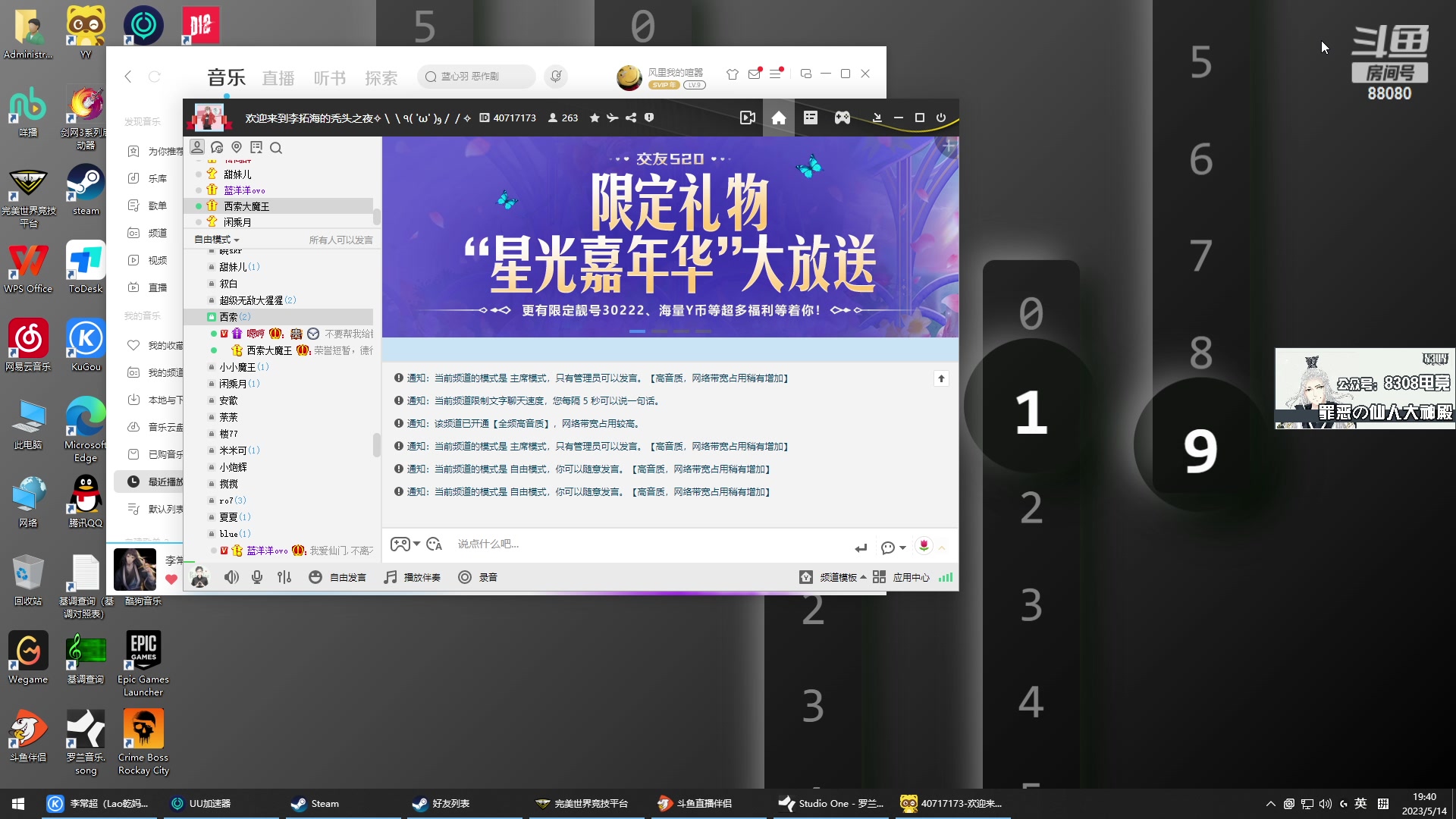The width and height of the screenshot is (1456, 819).
Task: Mute the speaker volume icon
Action: click(231, 577)
